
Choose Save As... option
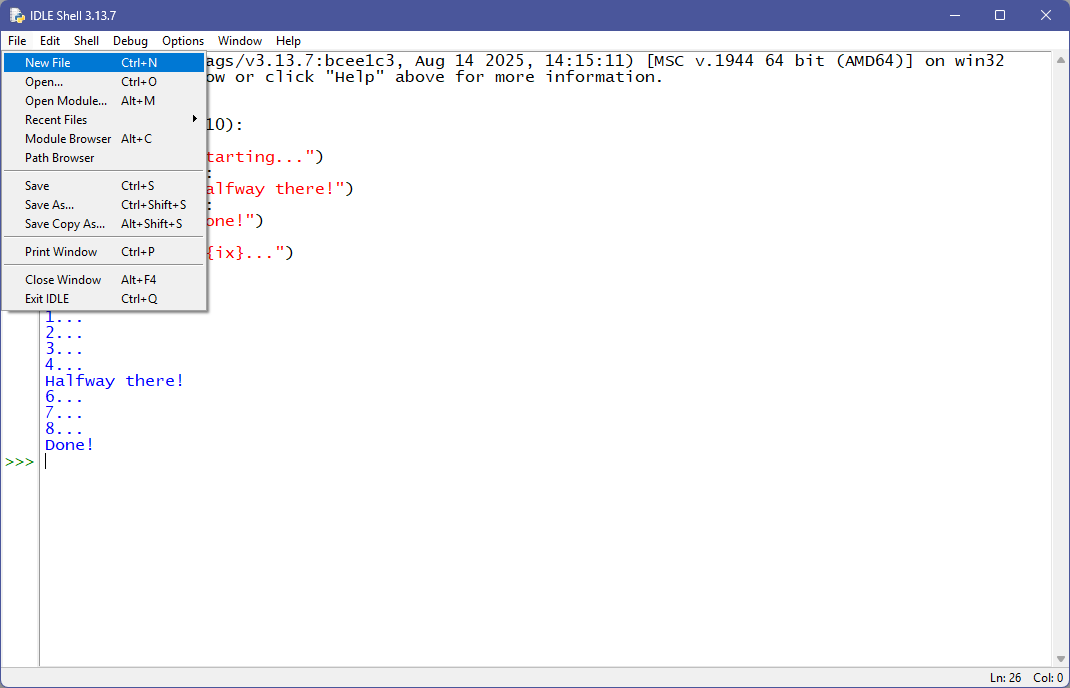pyautogui.click(x=49, y=205)
